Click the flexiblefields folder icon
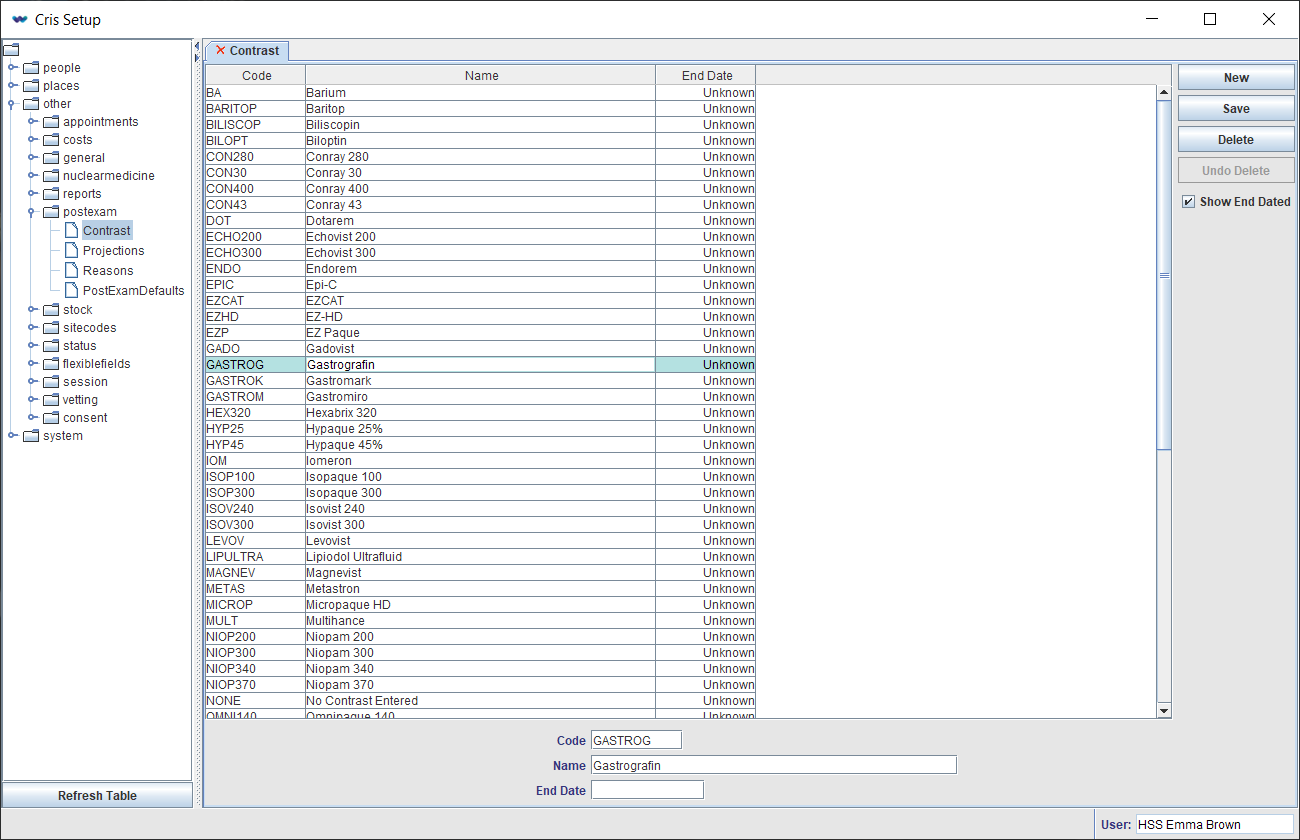 [x=51, y=364]
